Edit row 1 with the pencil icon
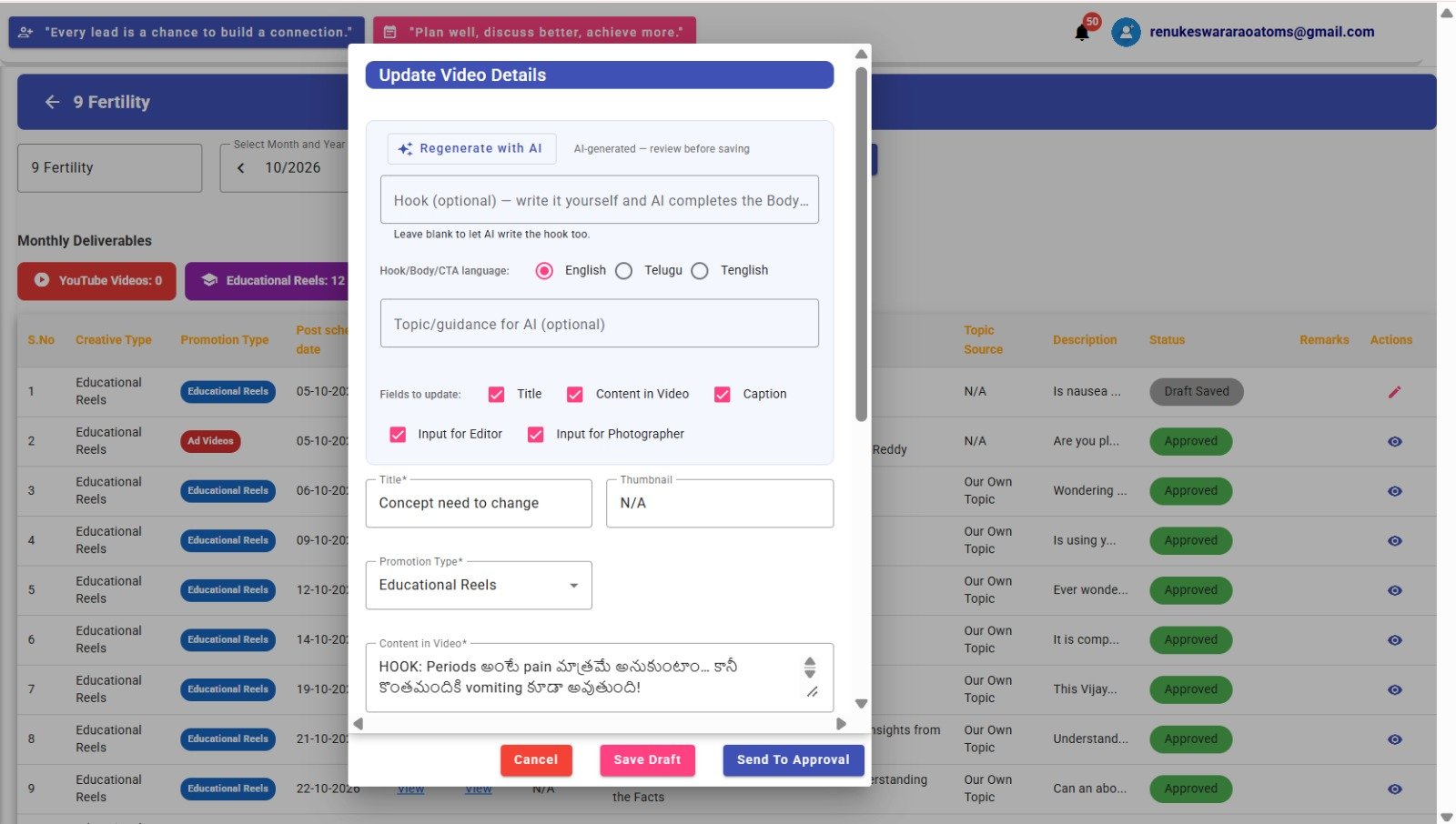 click(x=1394, y=392)
